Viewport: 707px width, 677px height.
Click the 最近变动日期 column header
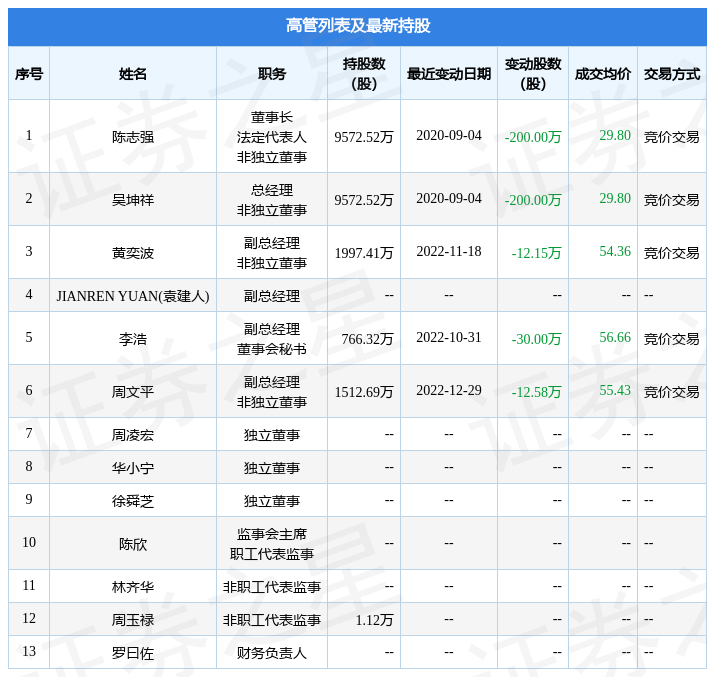click(449, 74)
